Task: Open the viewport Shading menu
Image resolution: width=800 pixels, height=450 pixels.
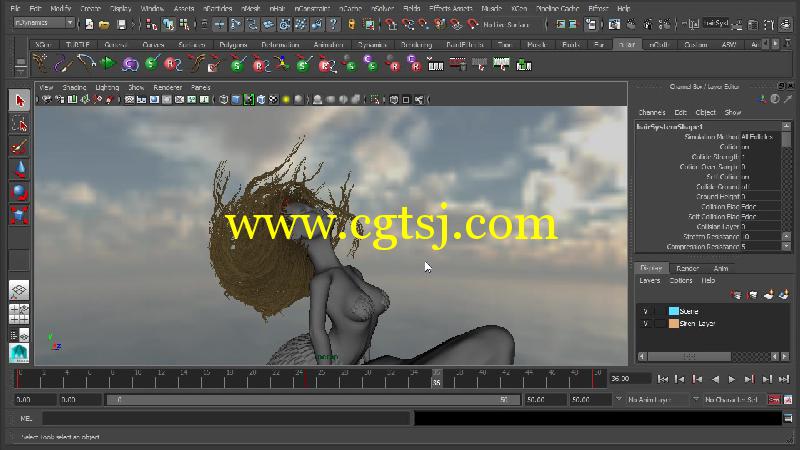Action: [74, 87]
